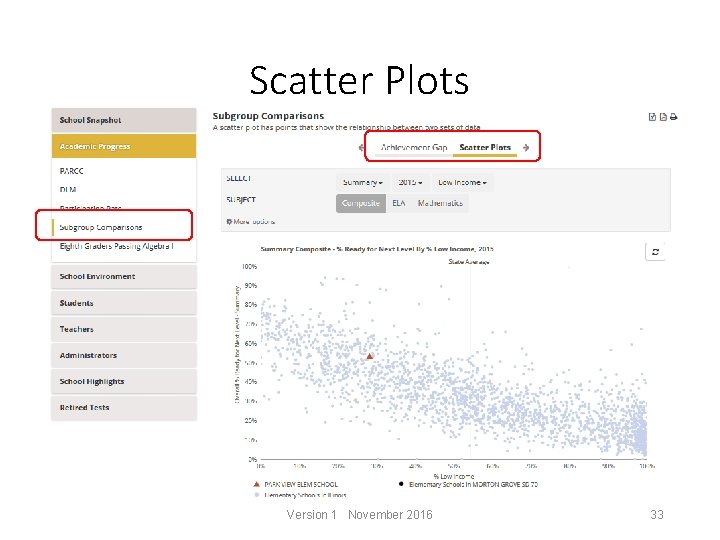This screenshot has width=720, height=540.
Task: Click the % Low Income axis label
Action: click(x=454, y=477)
